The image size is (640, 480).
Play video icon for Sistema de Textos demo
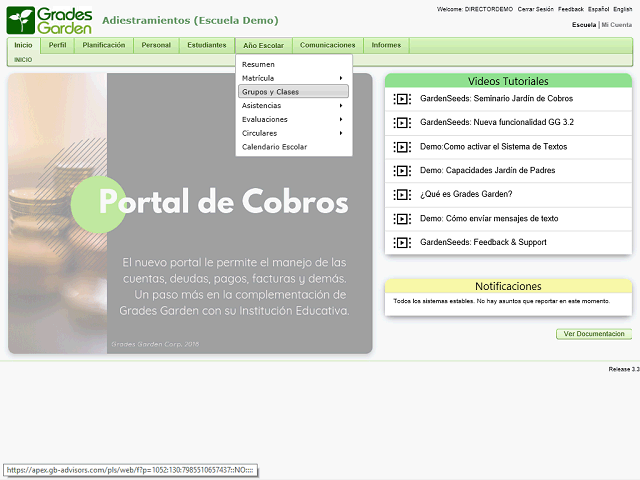coord(402,147)
